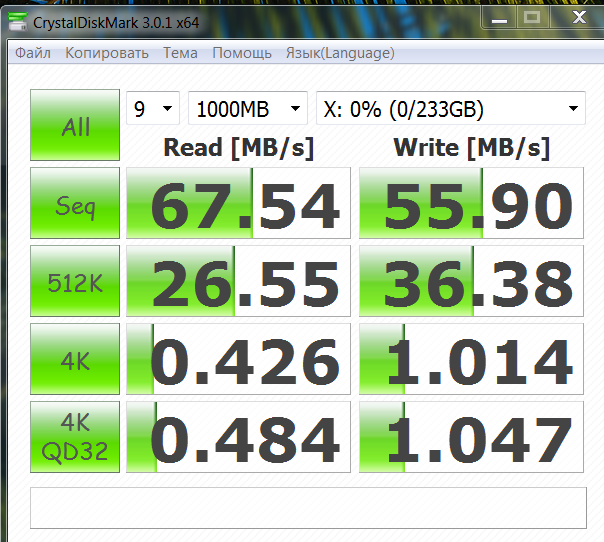
Task: Start the 4K QD32 test
Action: click(75, 437)
